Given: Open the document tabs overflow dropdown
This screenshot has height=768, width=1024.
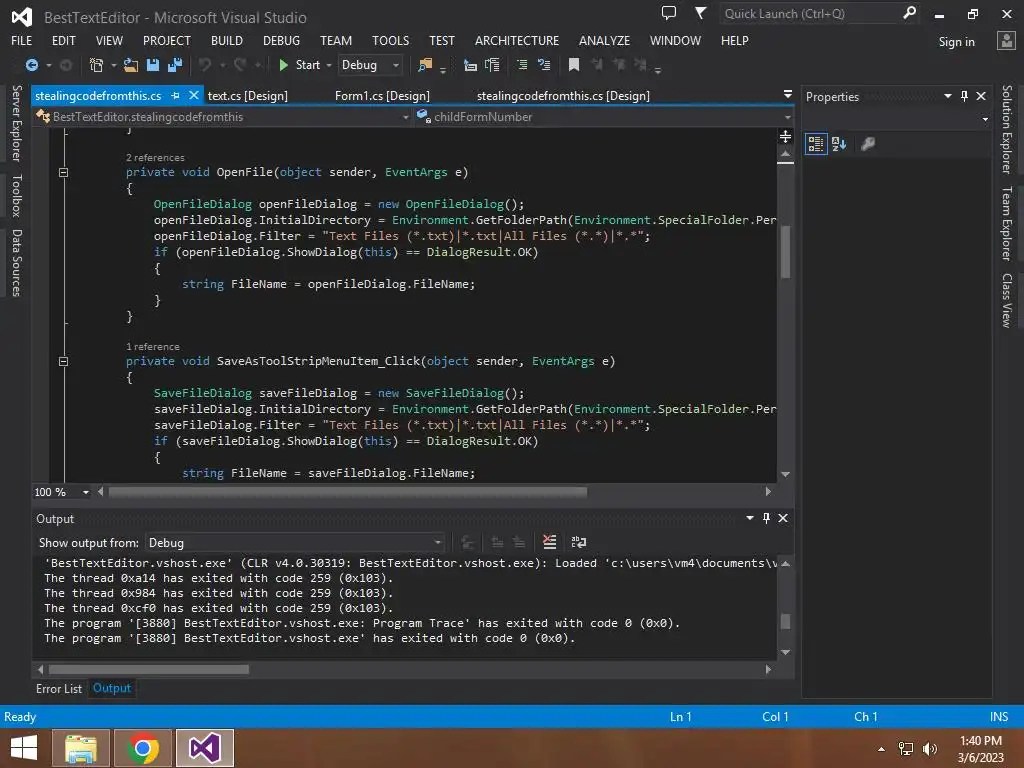Looking at the screenshot, I should pos(788,95).
